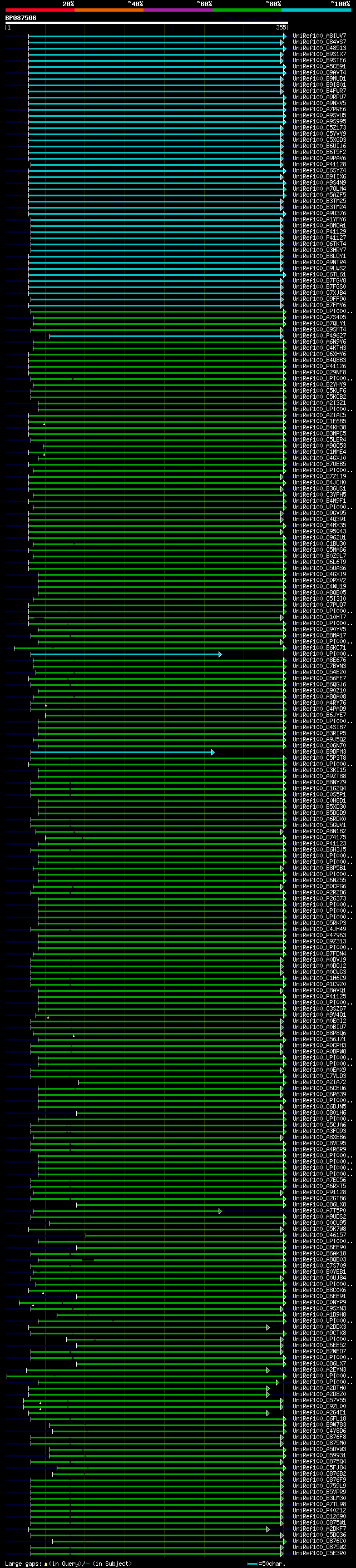The width and height of the screenshot is (356, 1568).
Task: Select hit label UniRef100_B8MA17
Action: point(319,635)
